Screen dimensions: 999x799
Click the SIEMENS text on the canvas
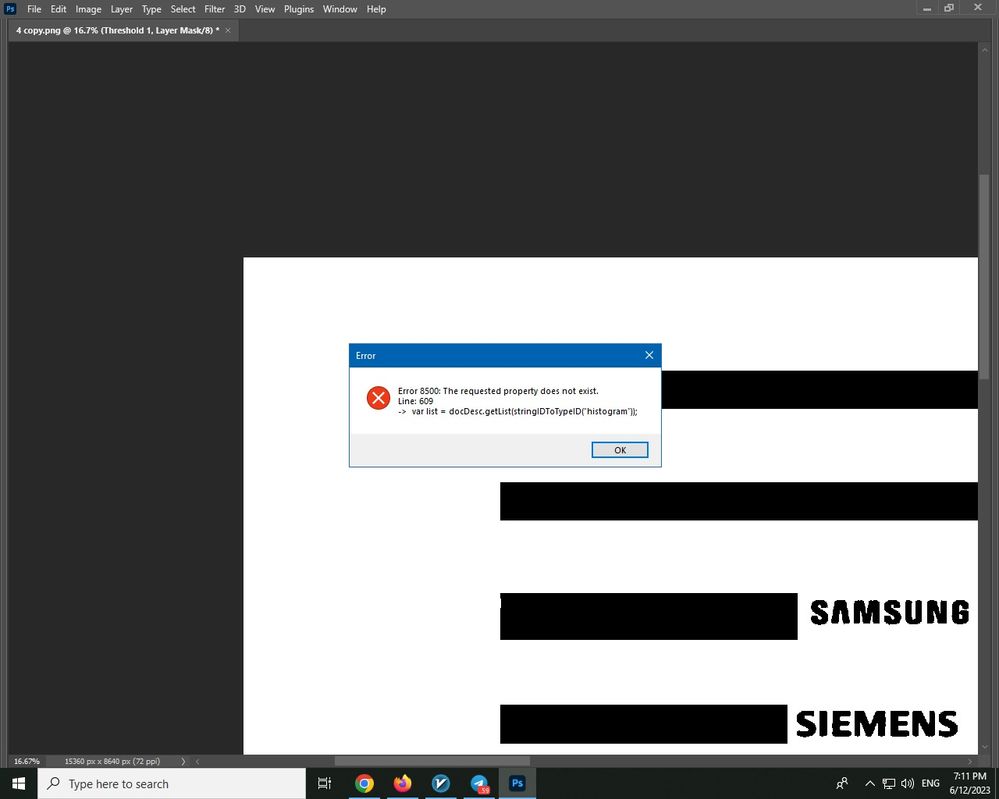[877, 724]
